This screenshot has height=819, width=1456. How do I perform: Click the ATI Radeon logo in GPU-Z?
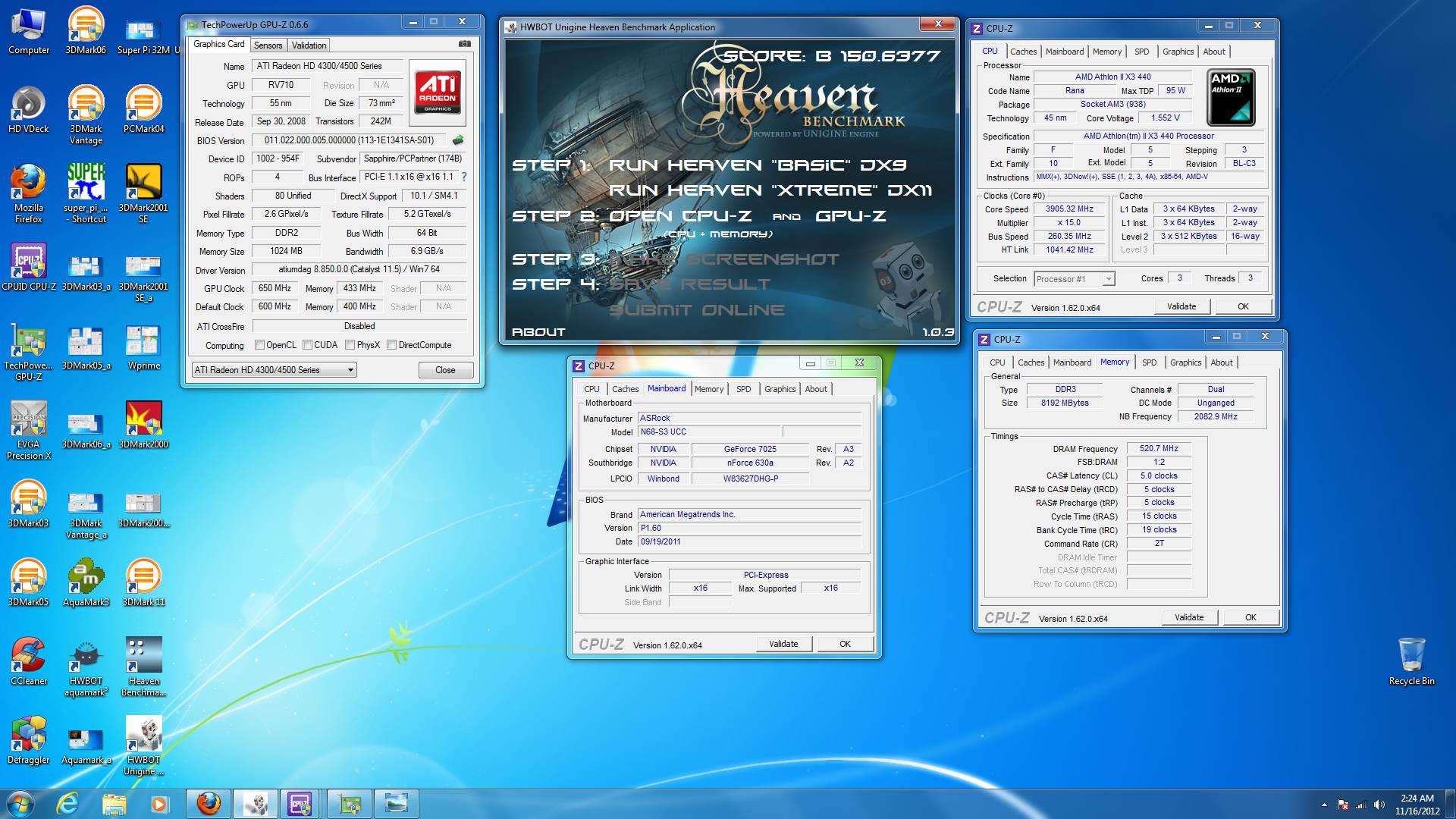[438, 93]
